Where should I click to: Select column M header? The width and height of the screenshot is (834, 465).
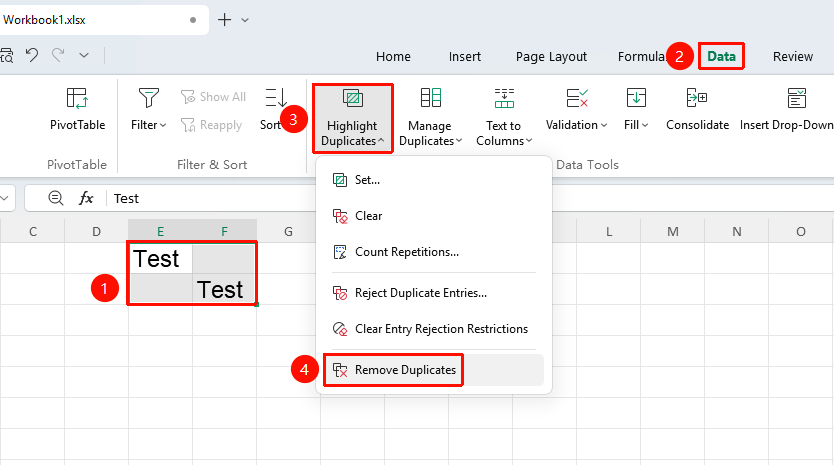tap(673, 231)
